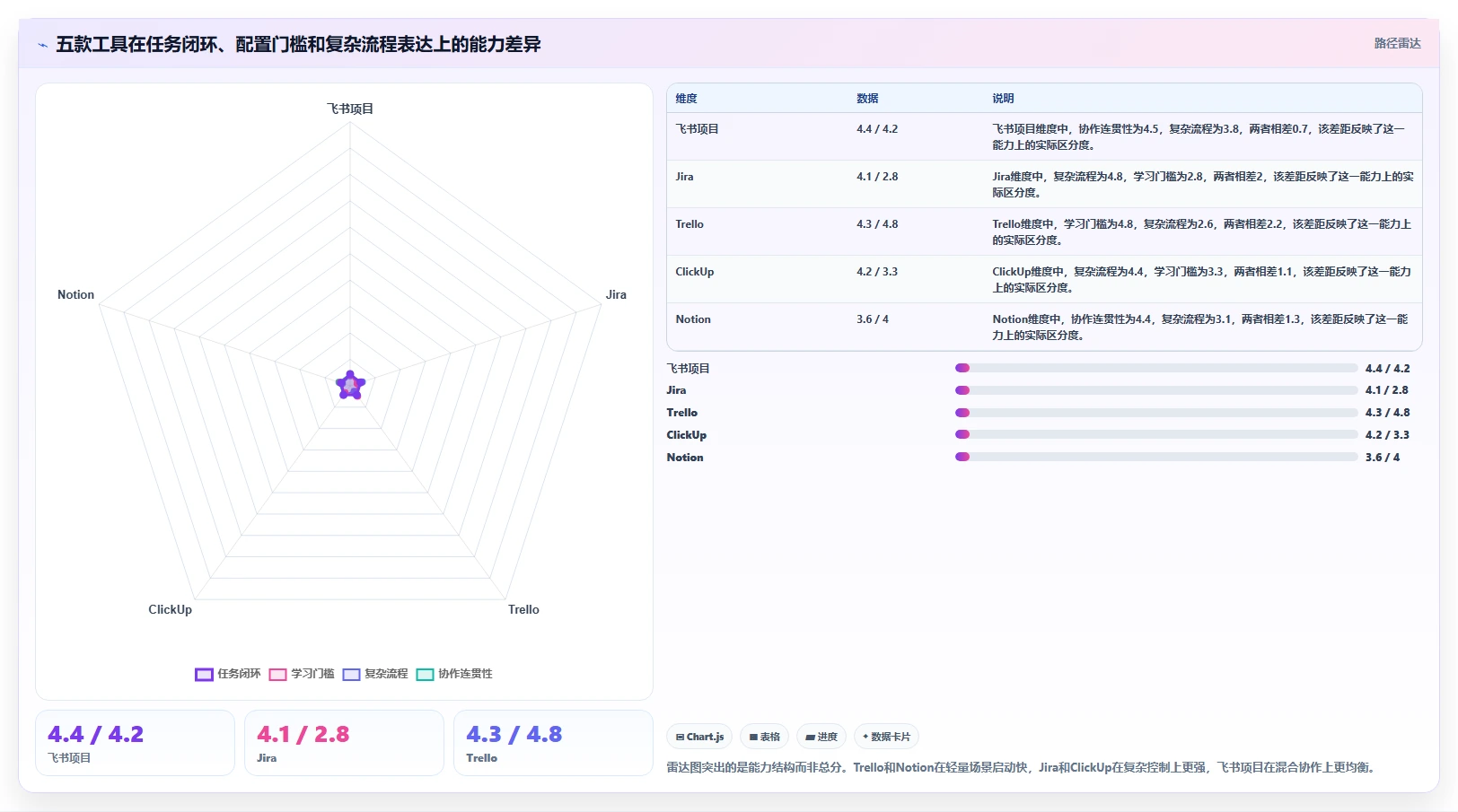Select the Trello progress bar
The width and height of the screenshot is (1458, 812).
coord(1156,413)
